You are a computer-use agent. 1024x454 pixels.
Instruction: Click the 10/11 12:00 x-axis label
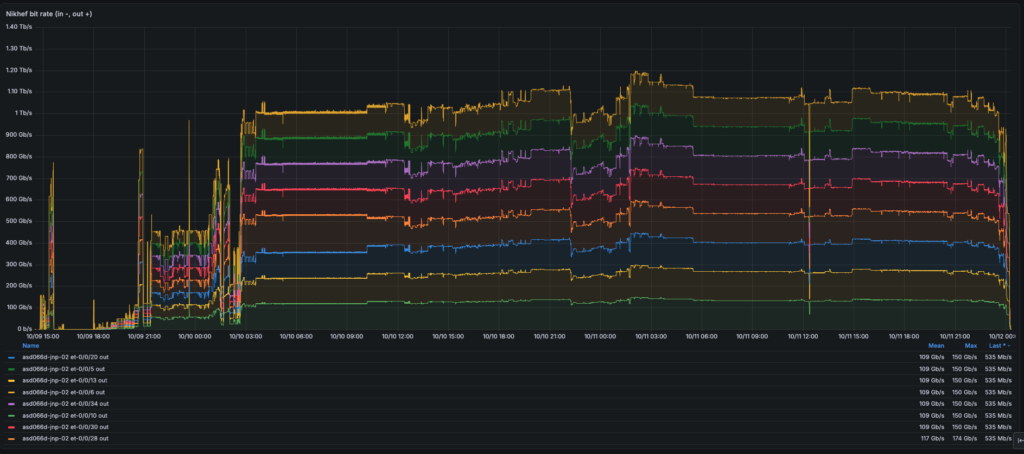[x=803, y=337]
